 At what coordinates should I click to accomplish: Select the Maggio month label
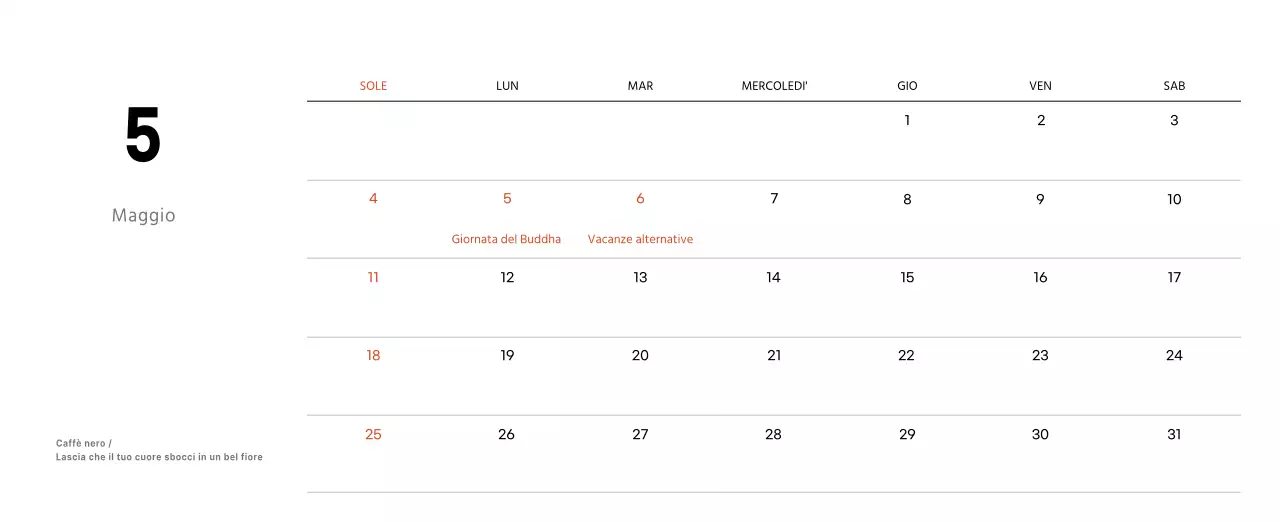(143, 216)
